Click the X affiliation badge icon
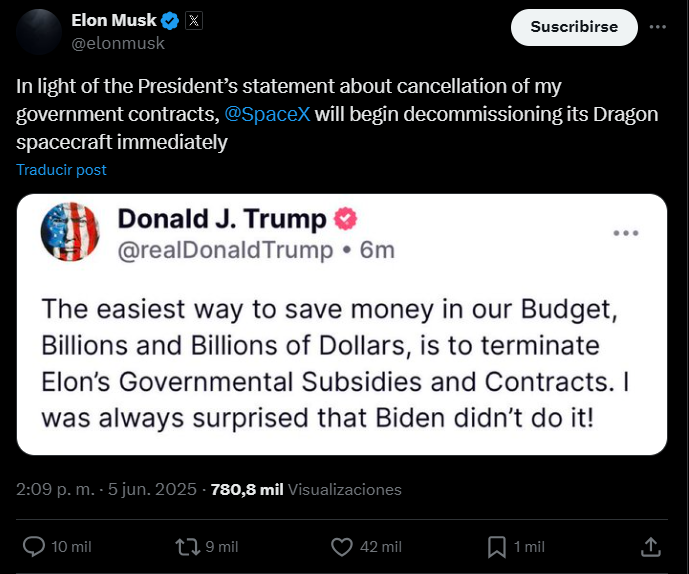The width and height of the screenshot is (689, 574). click(194, 21)
